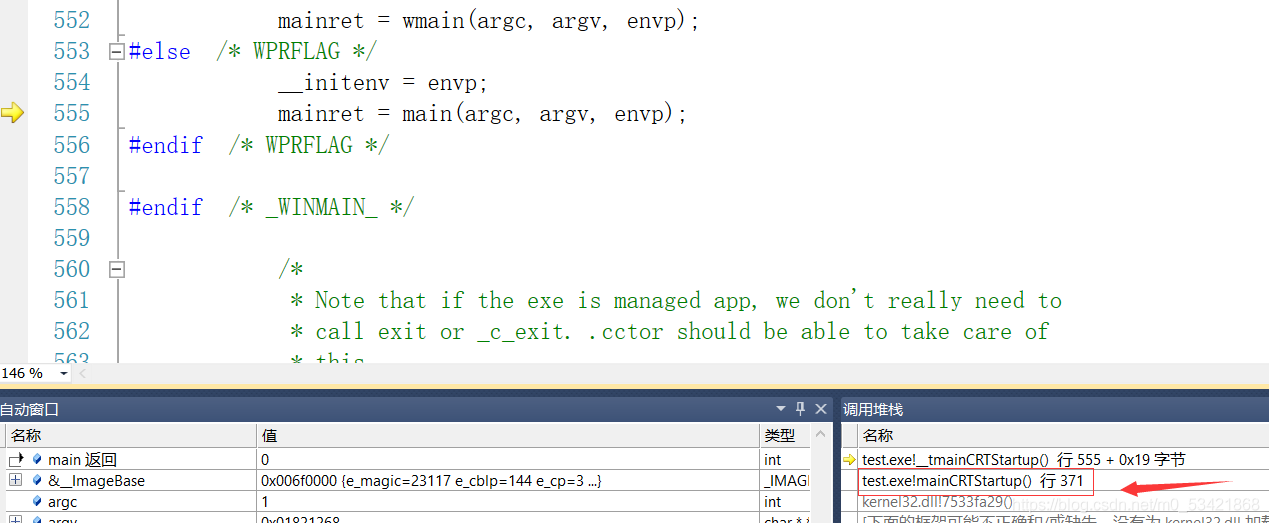Click the _IMAG type cell of &__ImageBase

(787, 481)
